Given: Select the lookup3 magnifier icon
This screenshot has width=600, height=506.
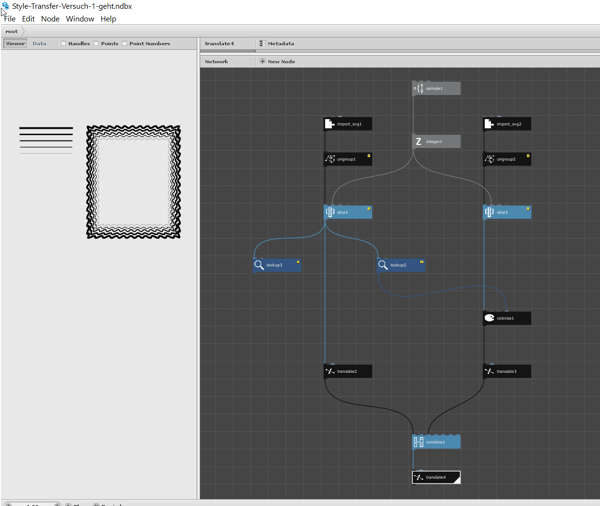Looking at the screenshot, I should 259,265.
